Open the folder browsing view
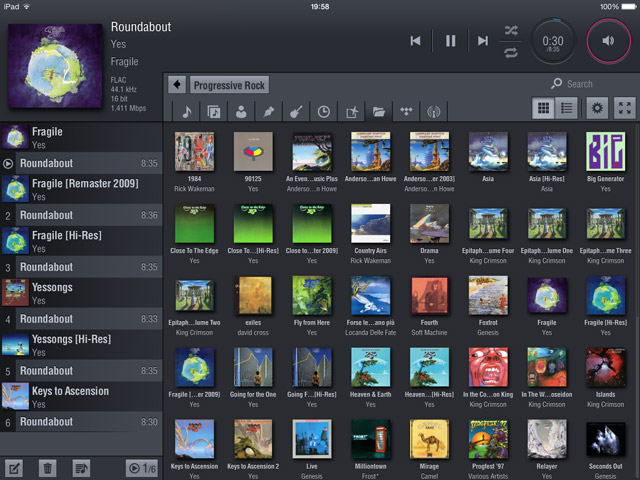Viewport: 640px width, 480px height. pyautogui.click(x=379, y=112)
